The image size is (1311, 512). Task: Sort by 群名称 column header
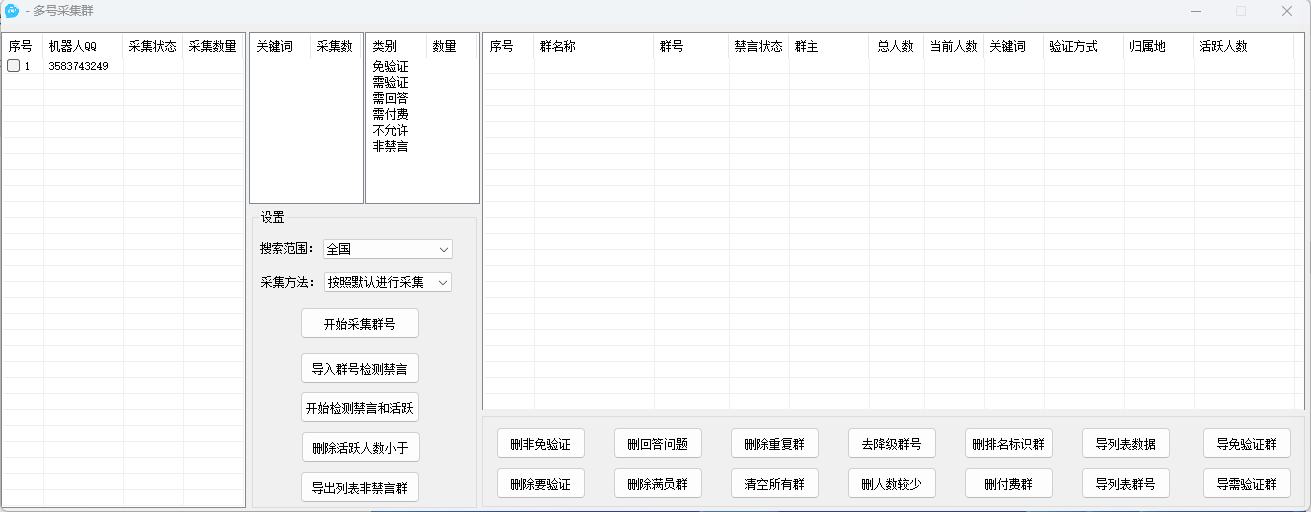coord(557,46)
